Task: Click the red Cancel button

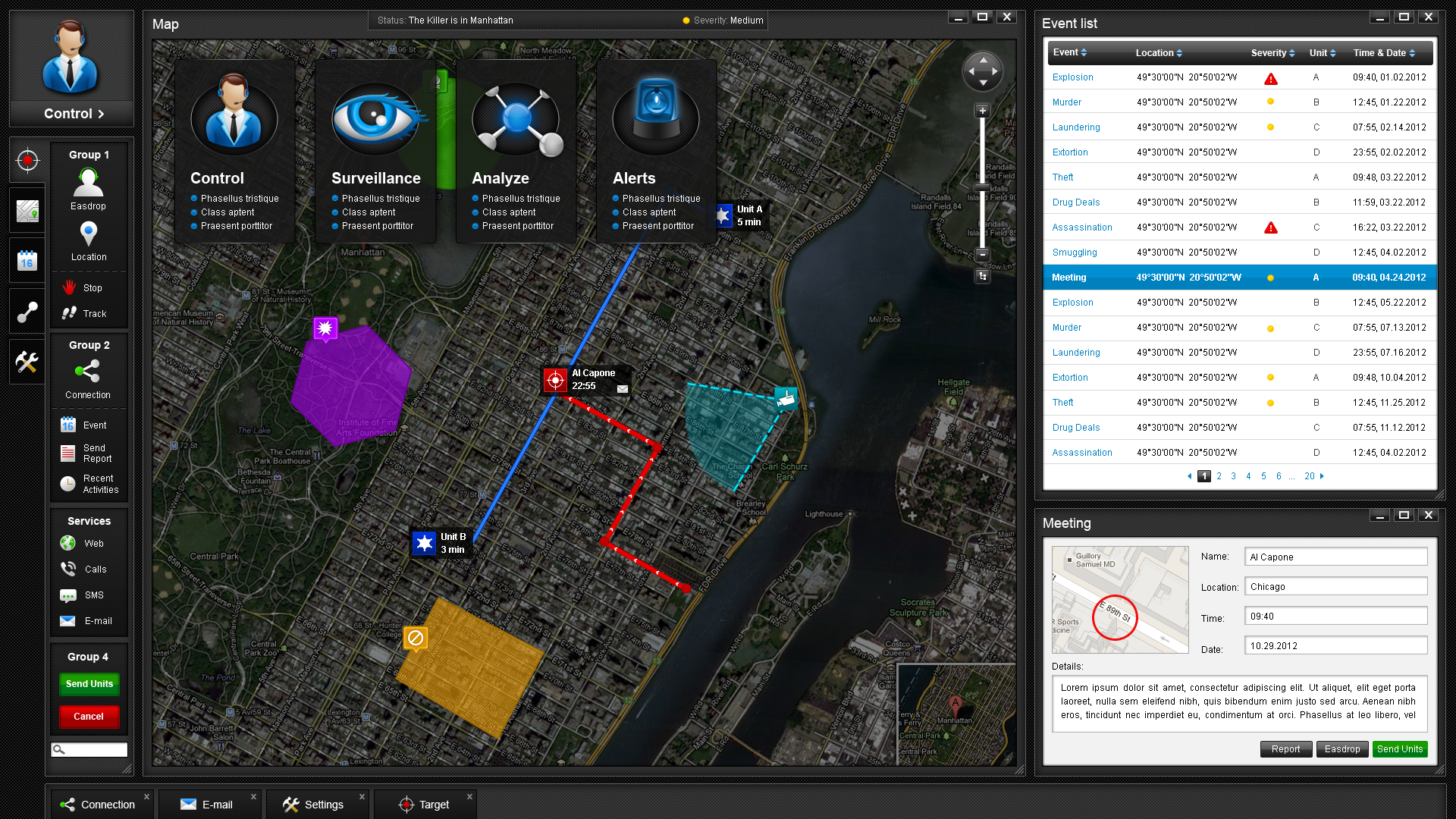Action: 89,717
